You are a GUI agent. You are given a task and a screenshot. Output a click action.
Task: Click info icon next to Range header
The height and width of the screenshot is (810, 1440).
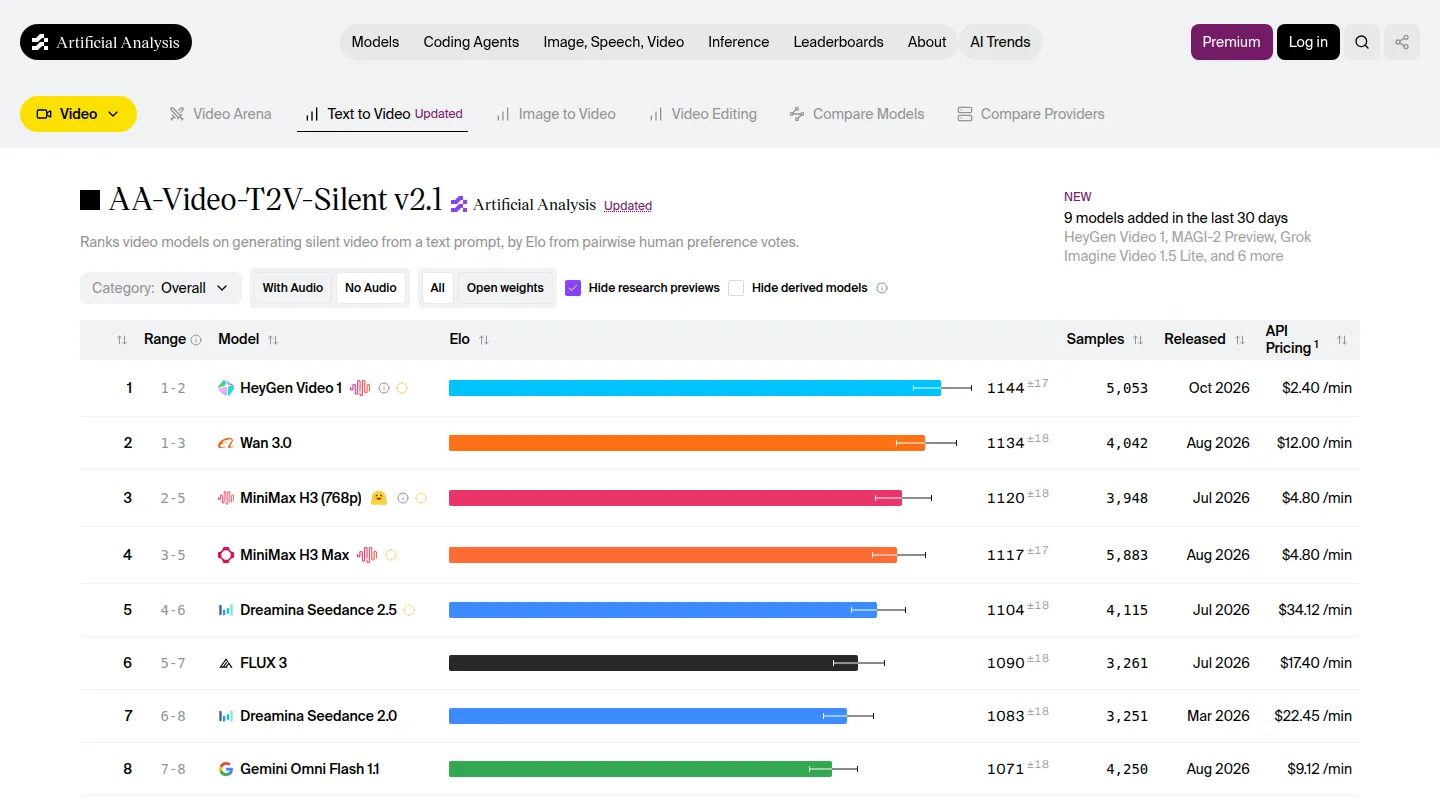pyautogui.click(x=196, y=340)
